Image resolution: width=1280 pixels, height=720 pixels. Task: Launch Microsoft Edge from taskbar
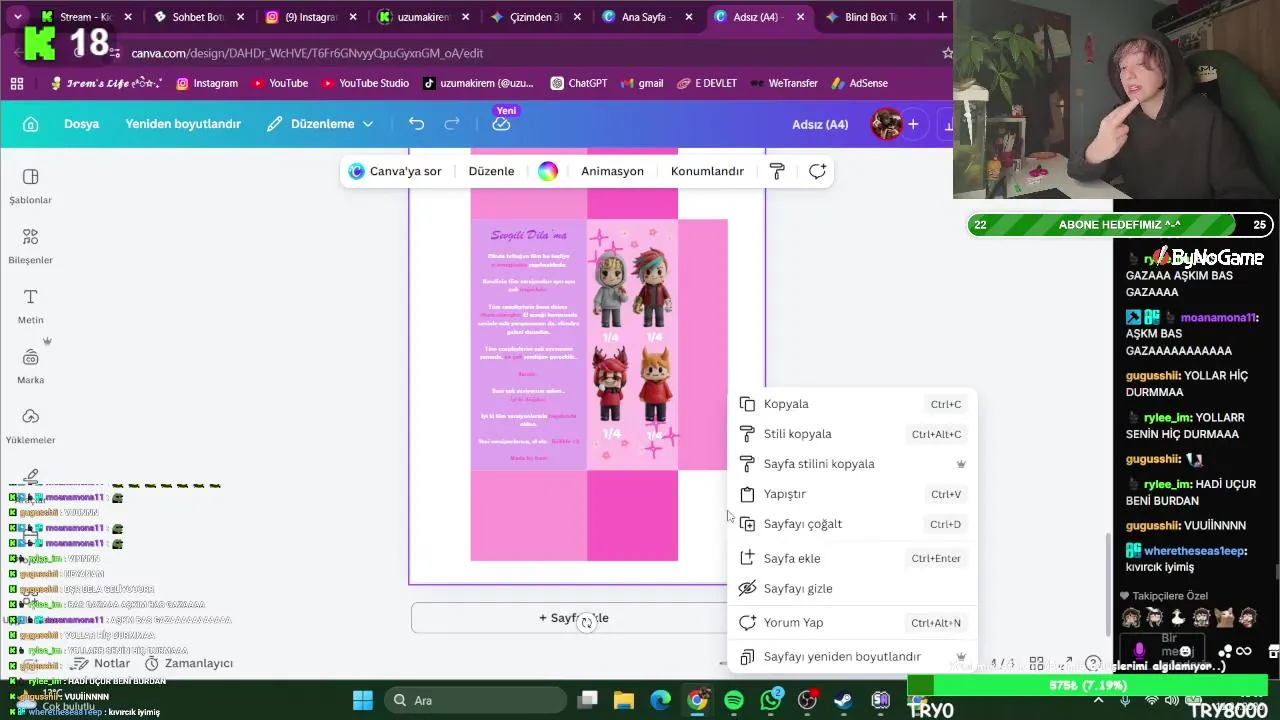pyautogui.click(x=661, y=700)
